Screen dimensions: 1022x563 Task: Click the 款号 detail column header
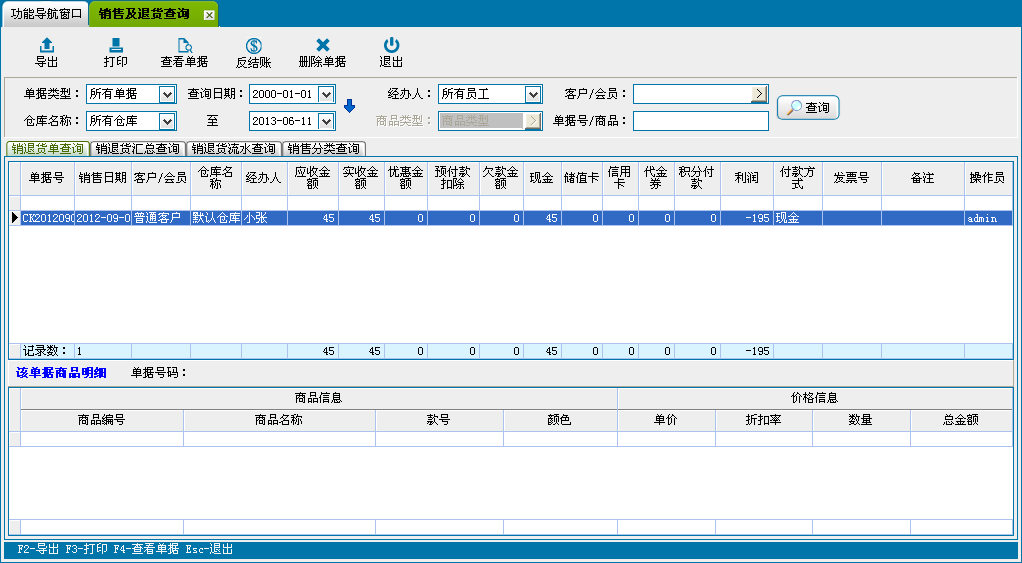[x=439, y=420]
